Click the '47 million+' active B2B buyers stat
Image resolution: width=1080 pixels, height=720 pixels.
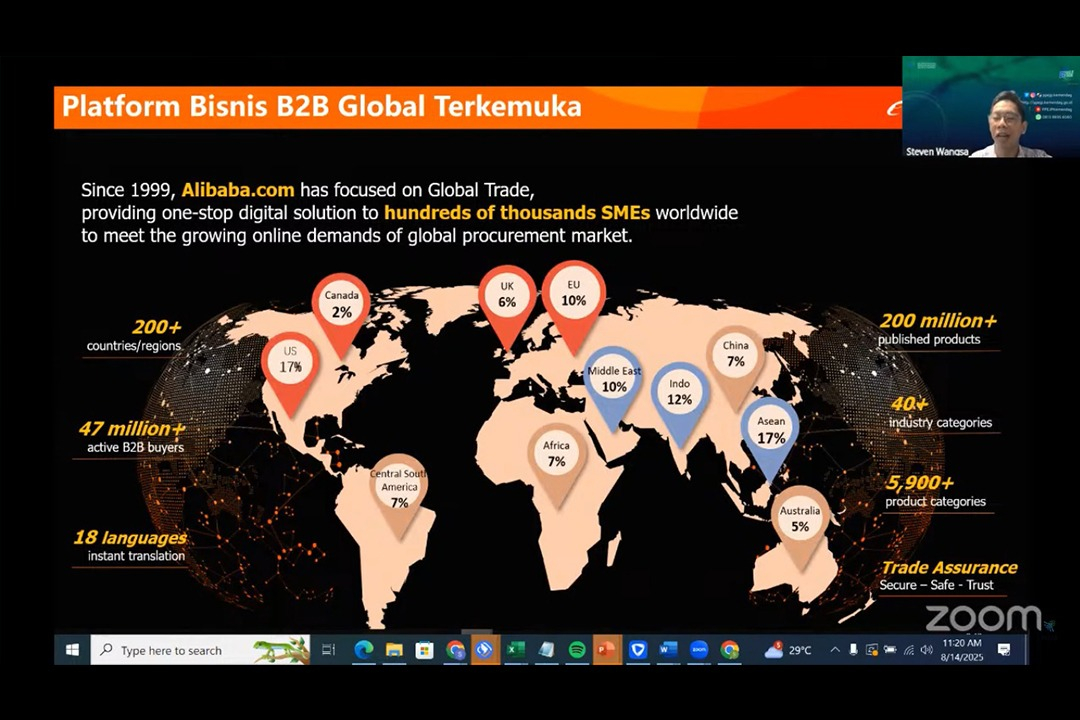132,437
